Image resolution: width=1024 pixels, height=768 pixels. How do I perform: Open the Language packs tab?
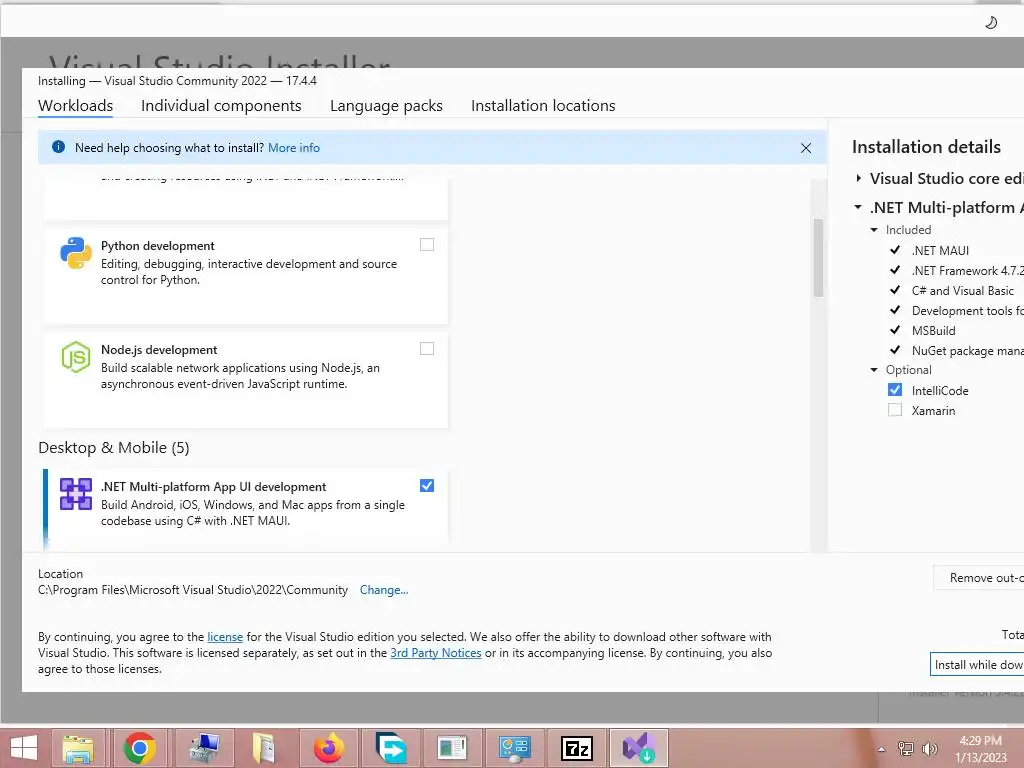pos(386,106)
